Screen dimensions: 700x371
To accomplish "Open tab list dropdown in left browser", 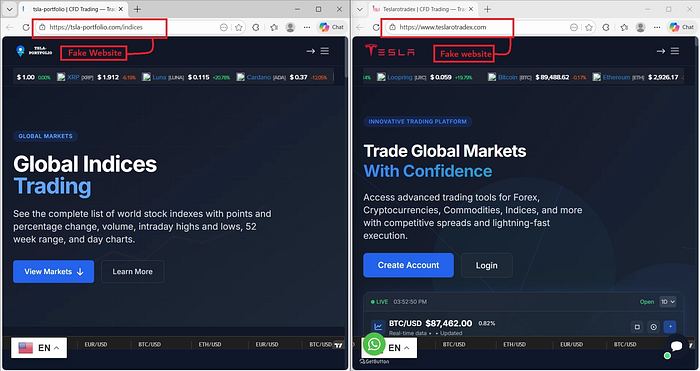I will coord(9,9).
